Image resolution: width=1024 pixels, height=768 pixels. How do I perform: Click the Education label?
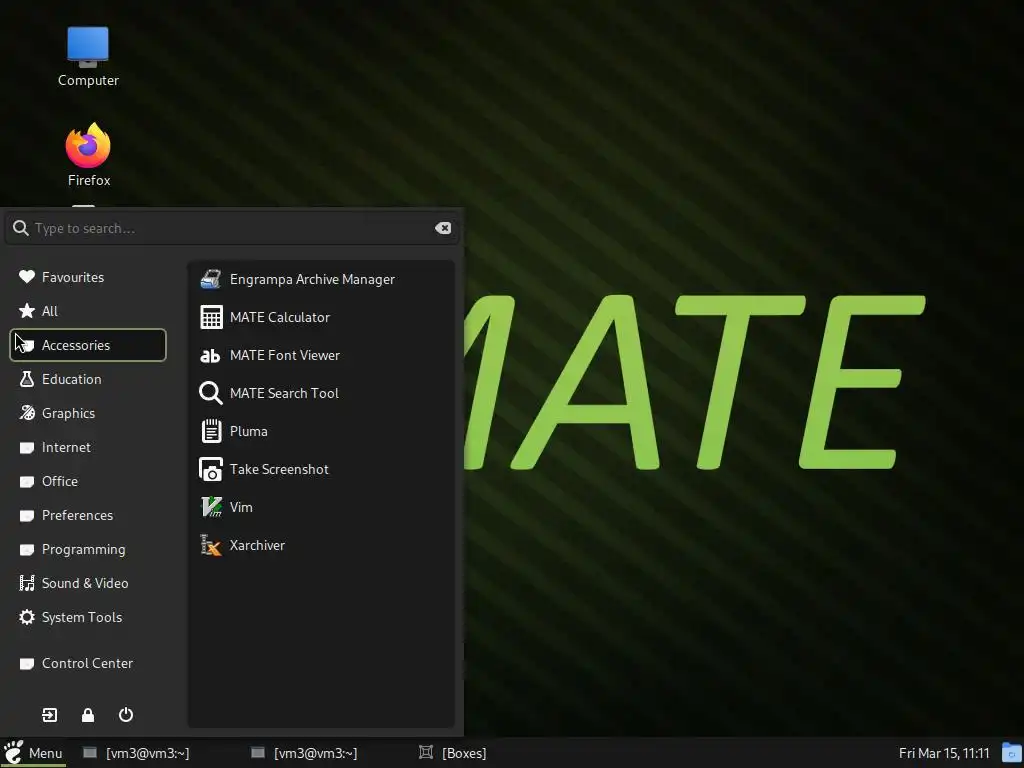(x=71, y=379)
